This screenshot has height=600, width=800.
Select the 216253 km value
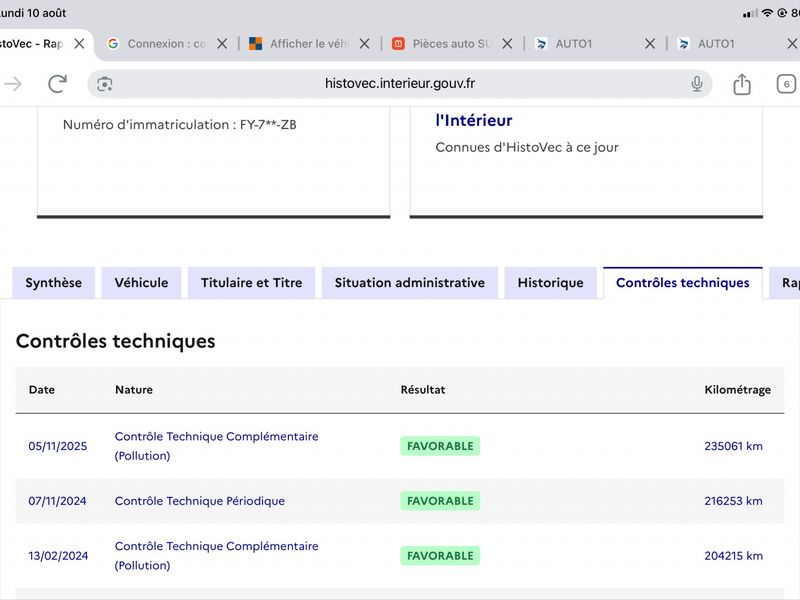click(734, 501)
